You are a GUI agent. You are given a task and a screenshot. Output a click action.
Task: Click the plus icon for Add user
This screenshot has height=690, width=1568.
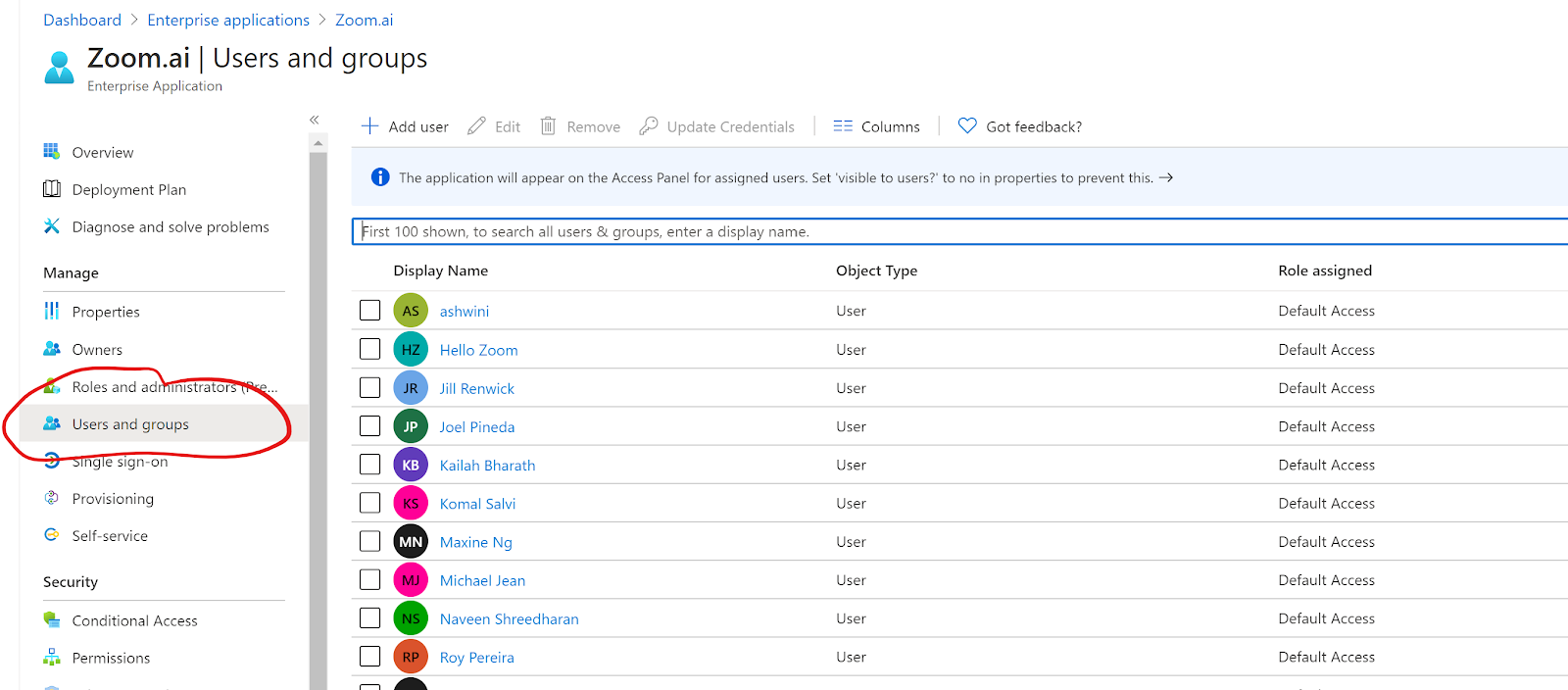[x=369, y=125]
